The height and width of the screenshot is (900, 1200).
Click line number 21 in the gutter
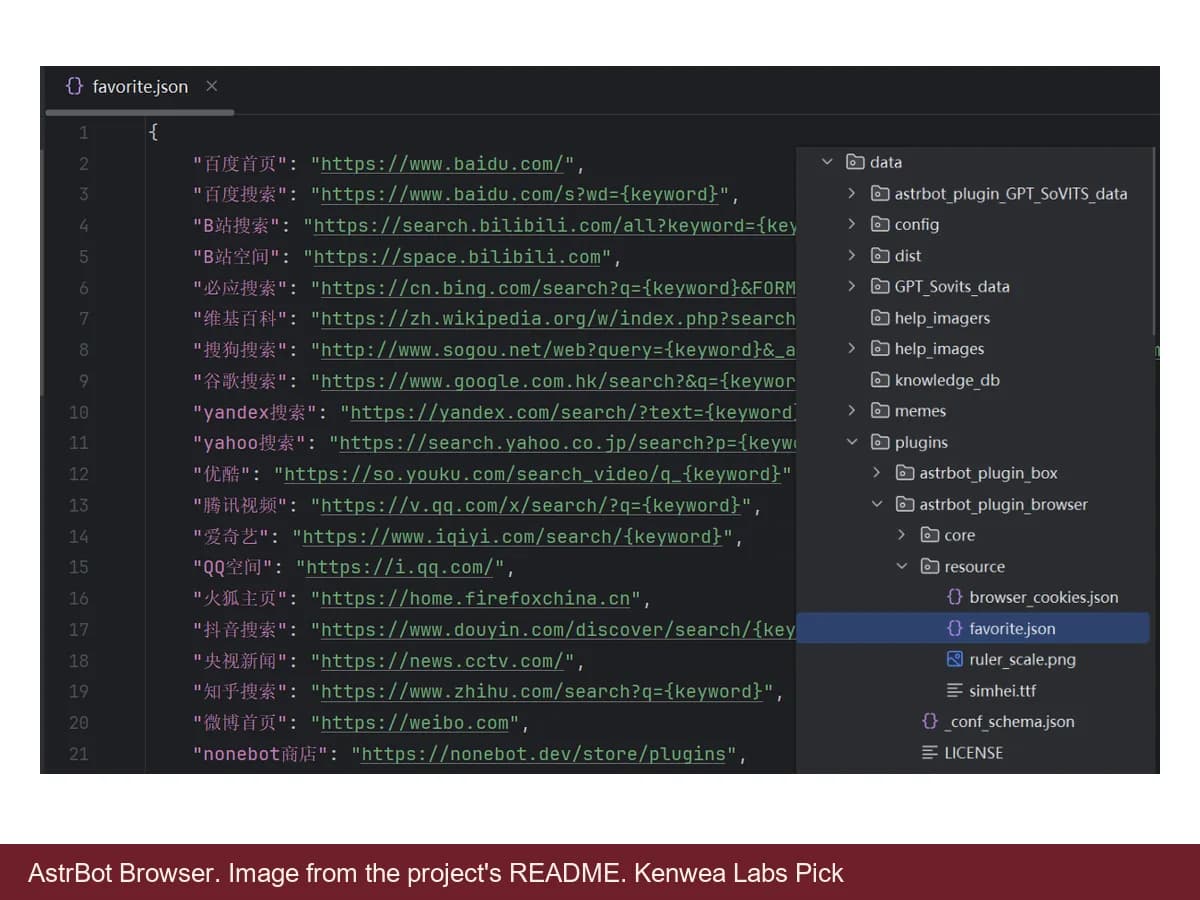(78, 754)
